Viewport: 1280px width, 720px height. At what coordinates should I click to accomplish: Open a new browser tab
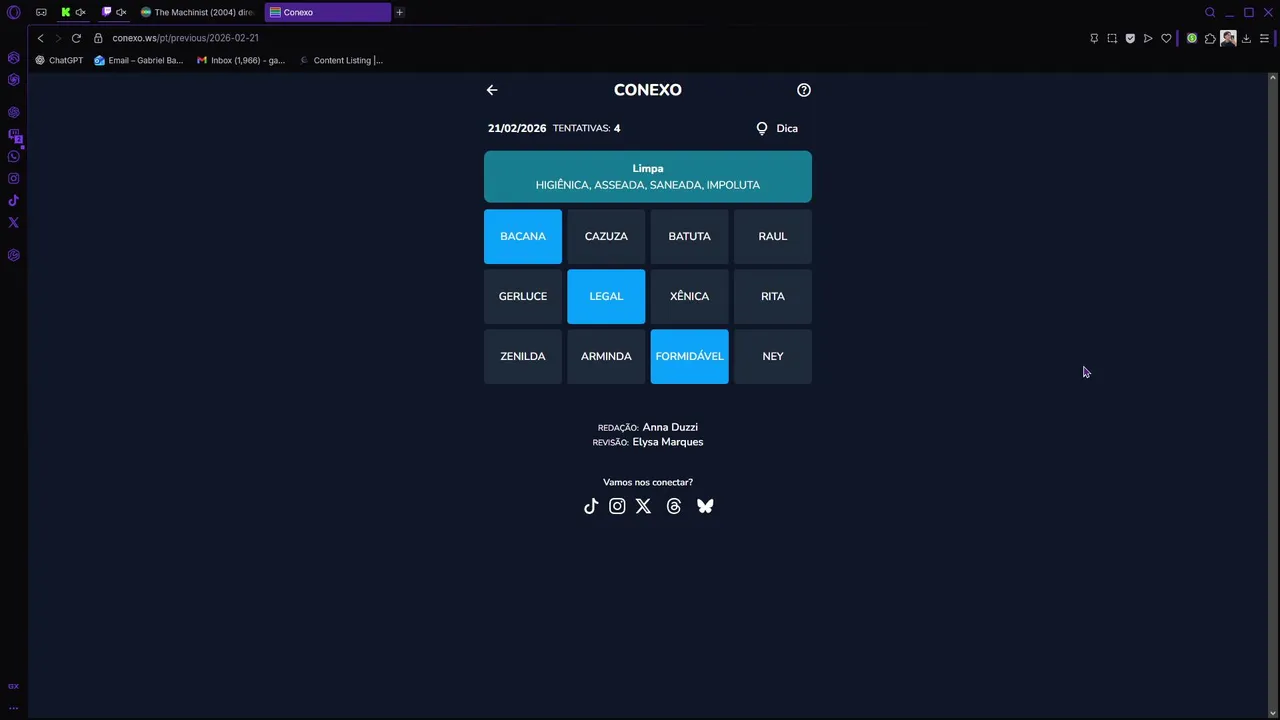click(399, 12)
